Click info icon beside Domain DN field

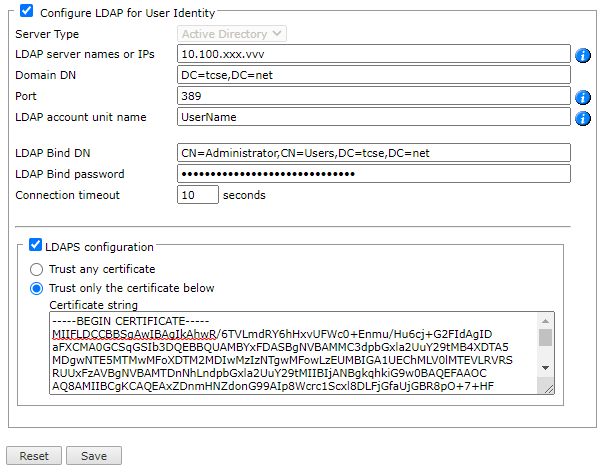click(x=584, y=76)
